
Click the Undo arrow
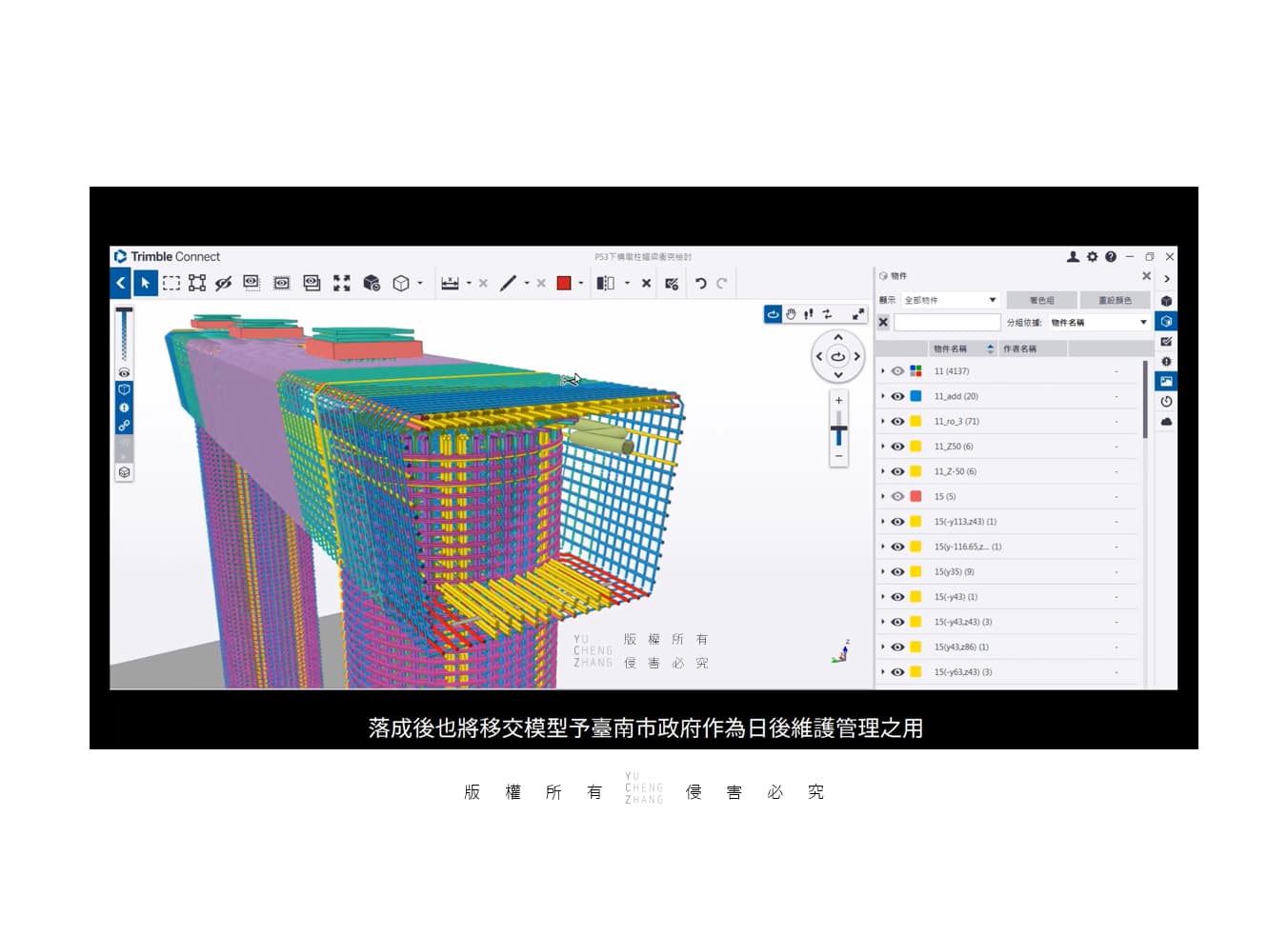700,283
